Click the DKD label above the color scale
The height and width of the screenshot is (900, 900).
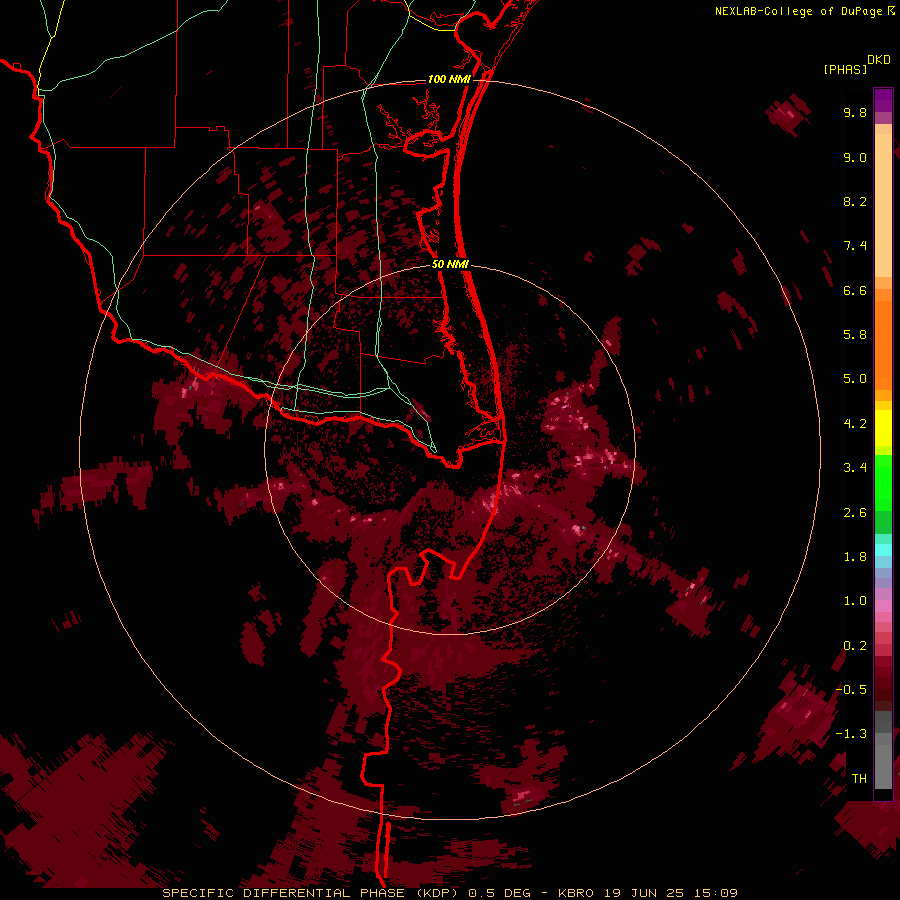pyautogui.click(x=879, y=60)
